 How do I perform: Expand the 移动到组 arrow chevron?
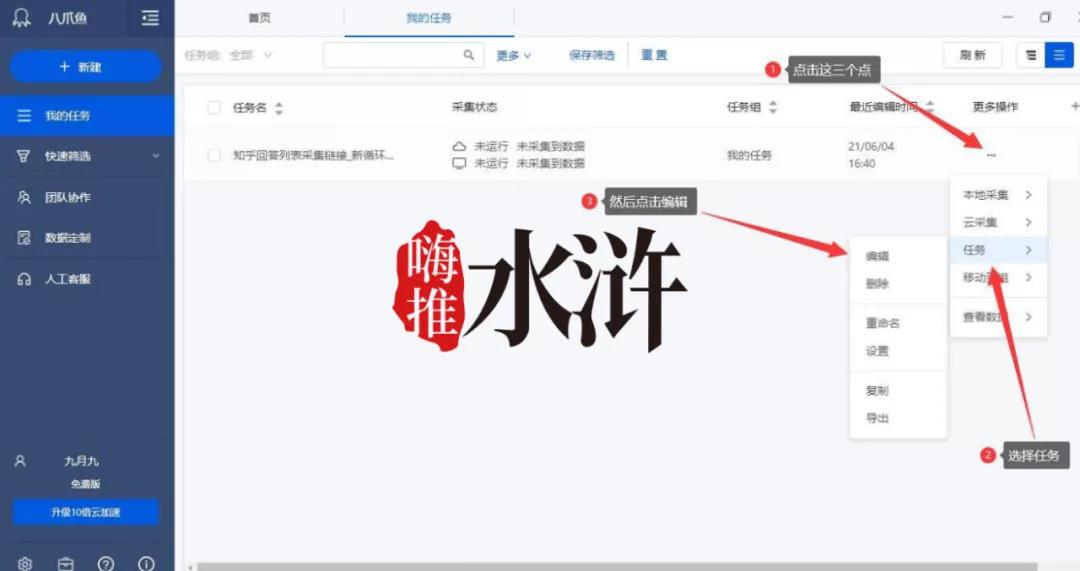pos(1028,278)
